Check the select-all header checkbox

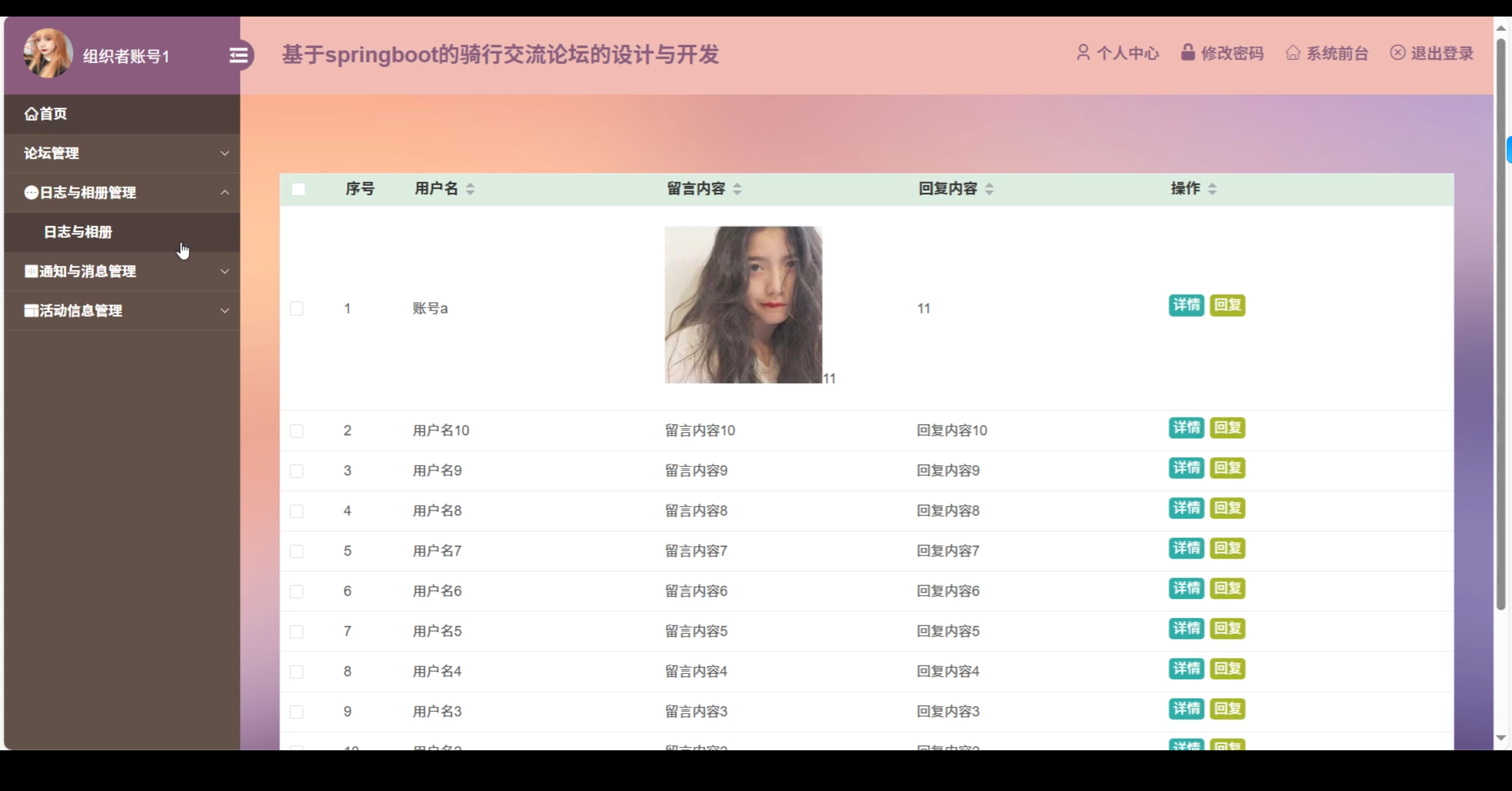(298, 189)
